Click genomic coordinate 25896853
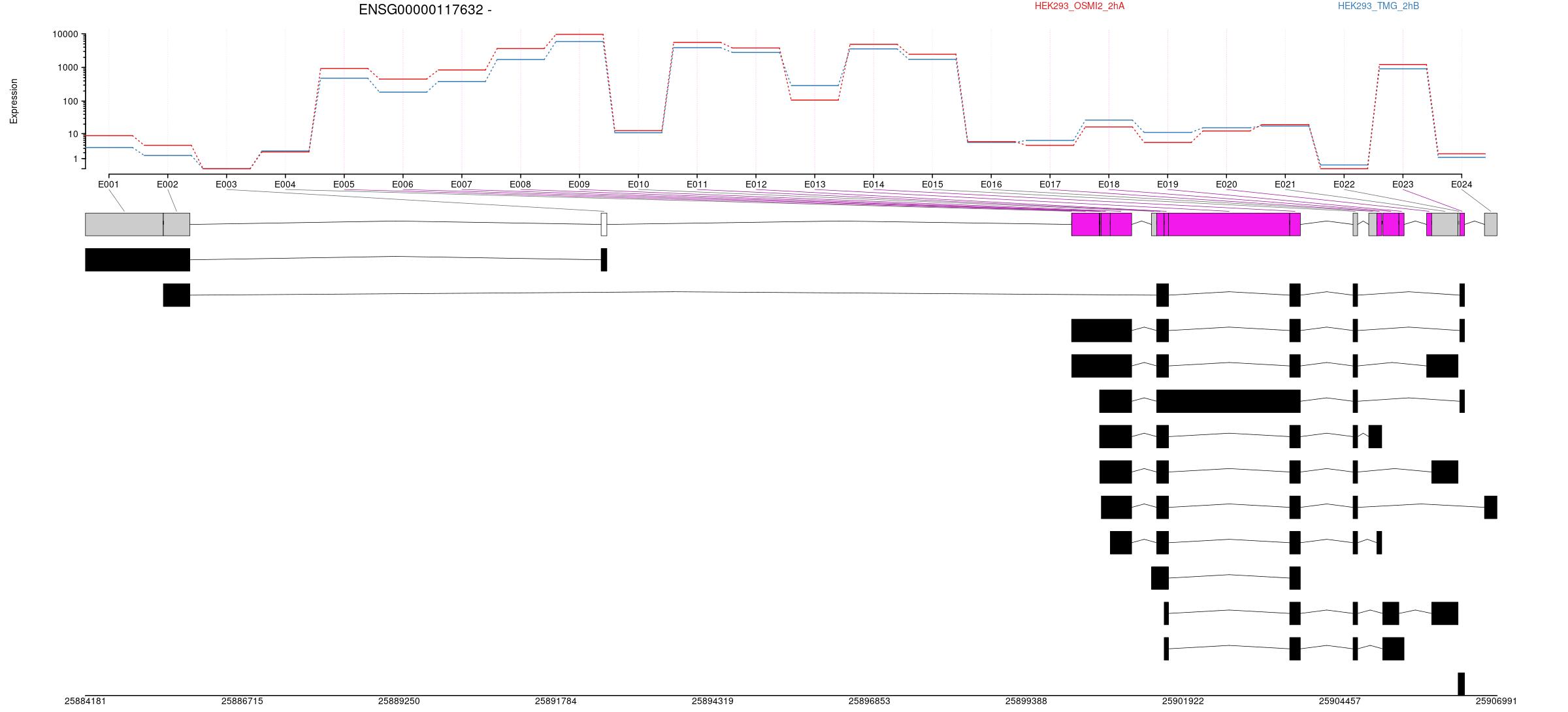Screen dimensions: 1568x712 pos(869,702)
